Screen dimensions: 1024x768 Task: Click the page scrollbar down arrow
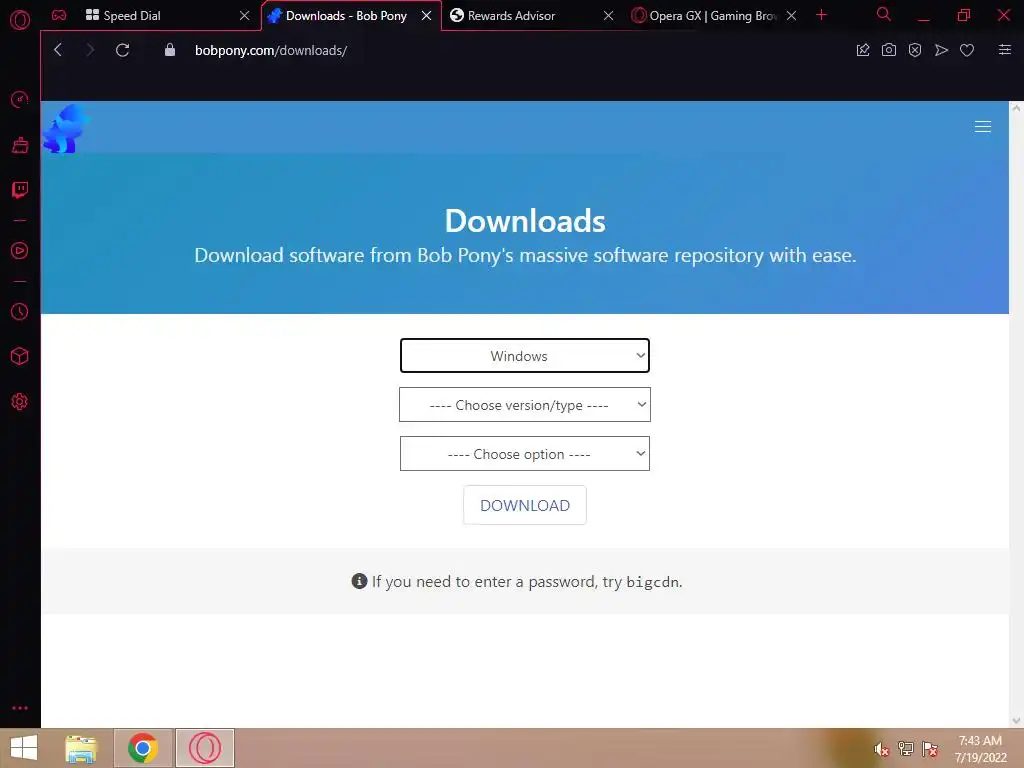point(1016,720)
